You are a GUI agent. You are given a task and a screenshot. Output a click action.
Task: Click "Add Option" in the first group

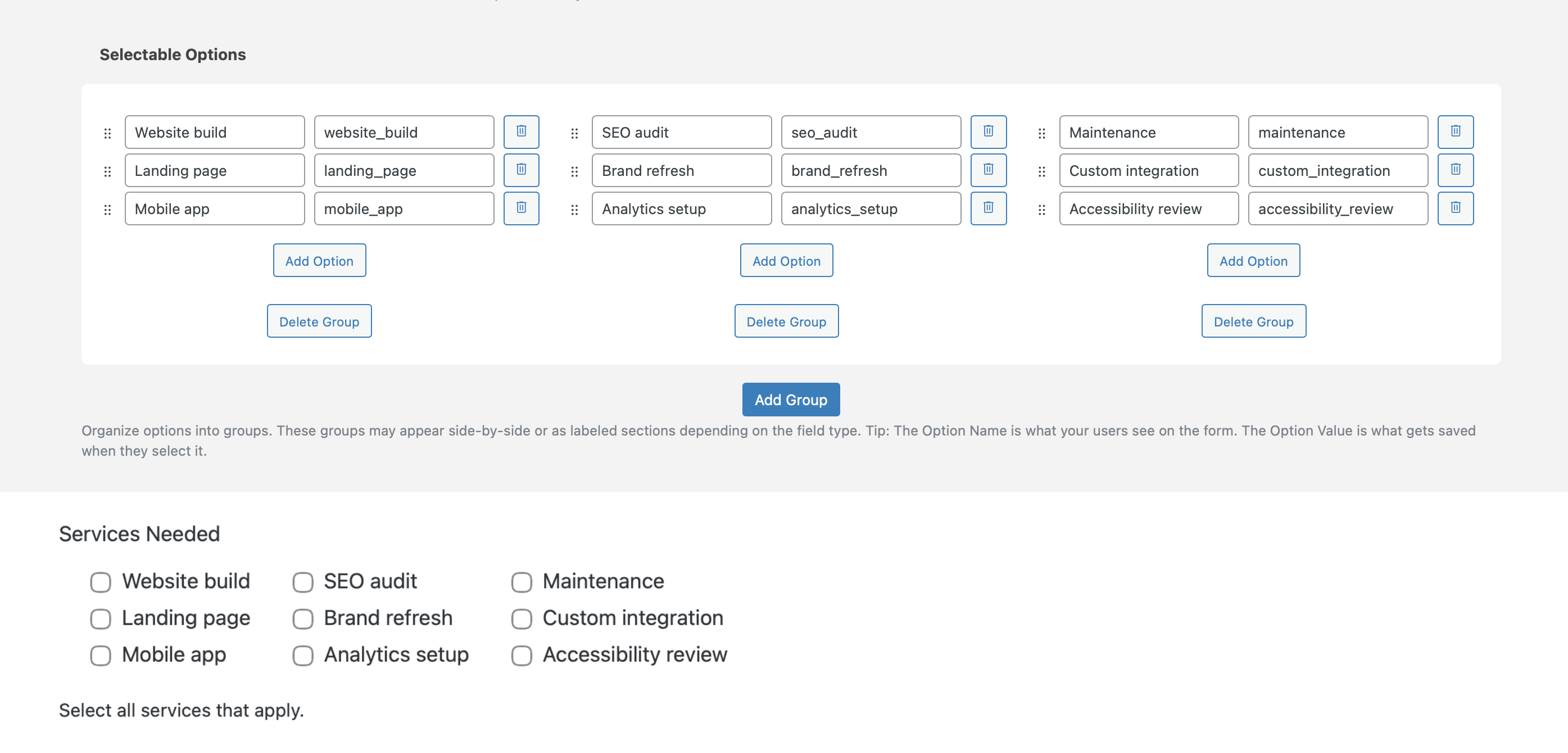(319, 260)
